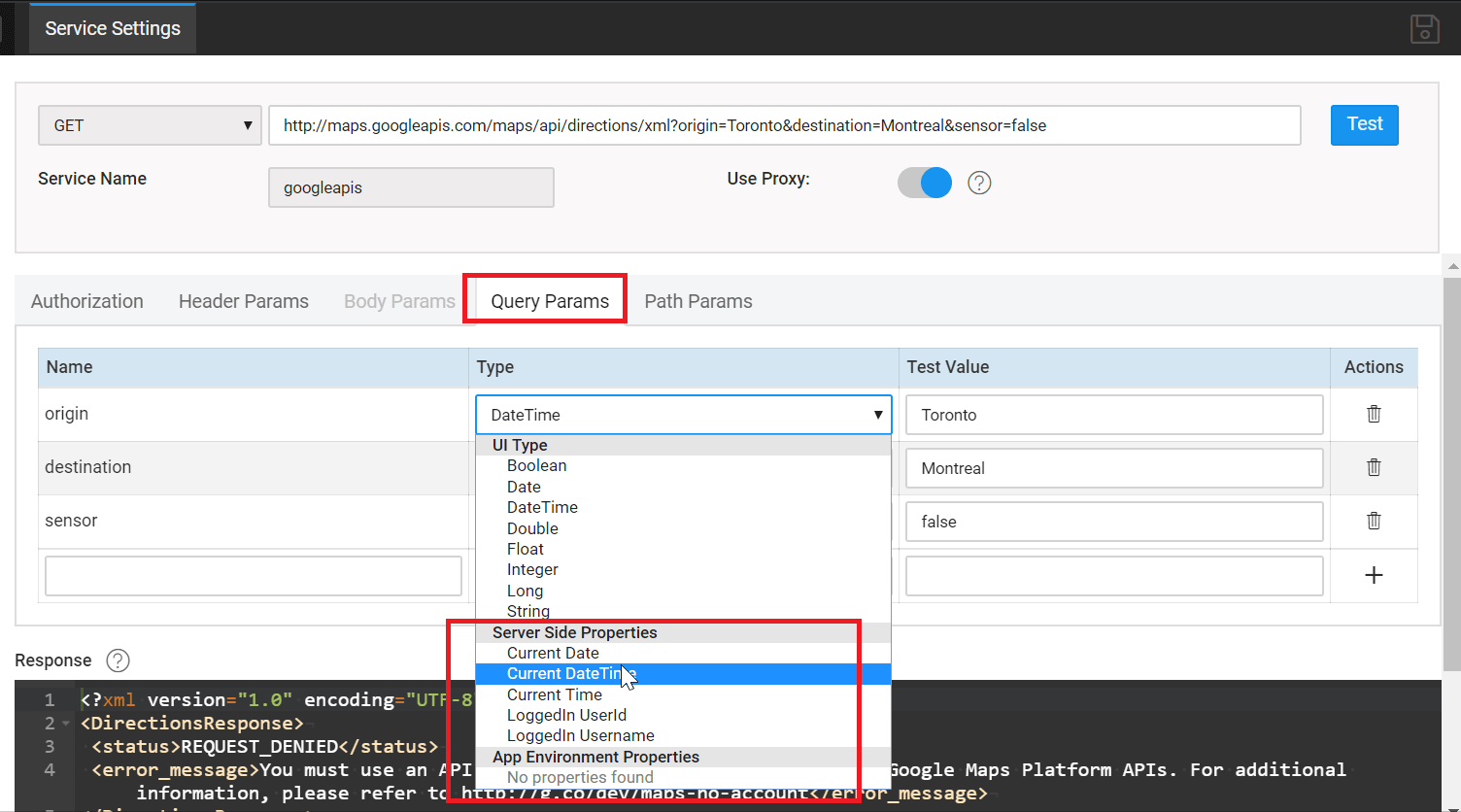The width and height of the screenshot is (1461, 812).
Task: Delete the origin query parameter
Action: pos(1374,414)
